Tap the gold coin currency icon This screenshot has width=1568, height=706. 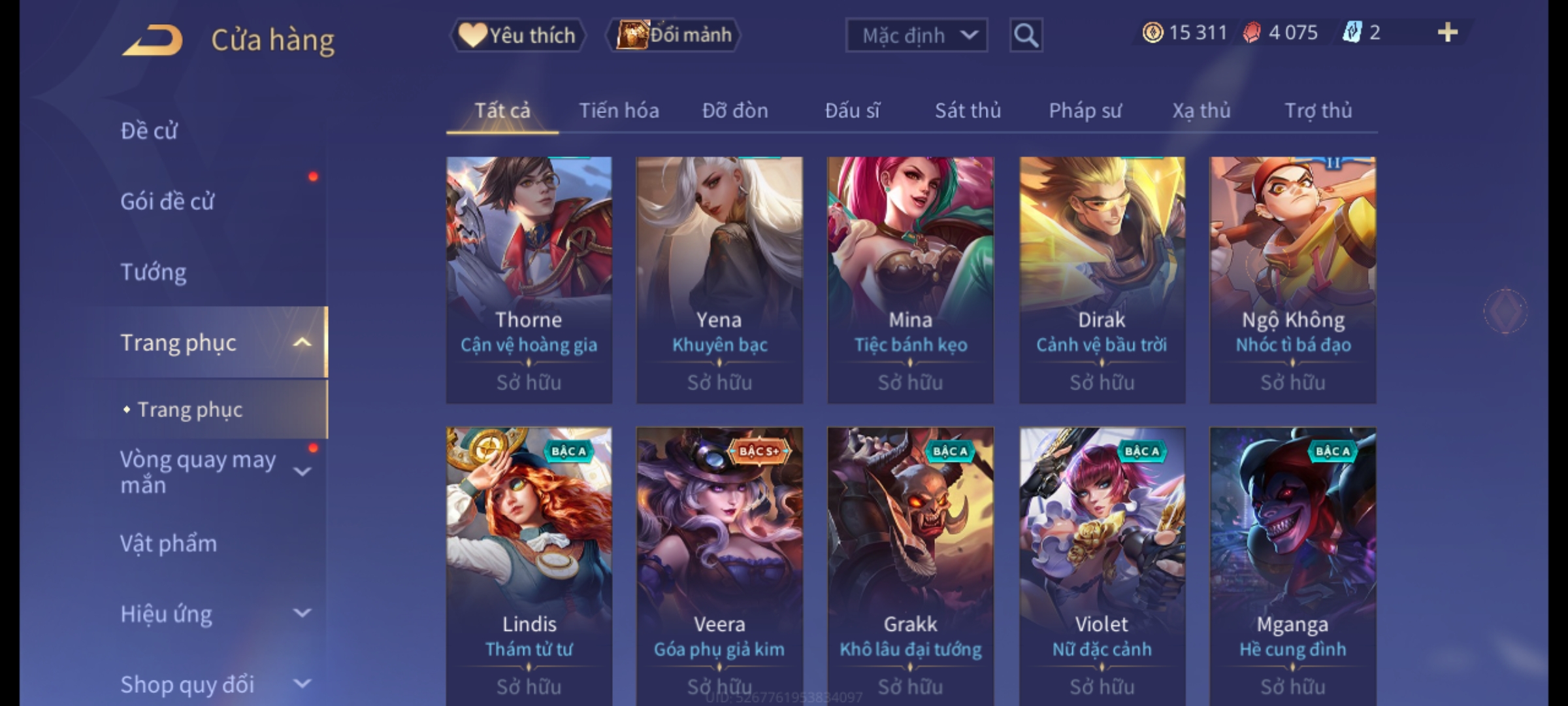(x=1152, y=33)
